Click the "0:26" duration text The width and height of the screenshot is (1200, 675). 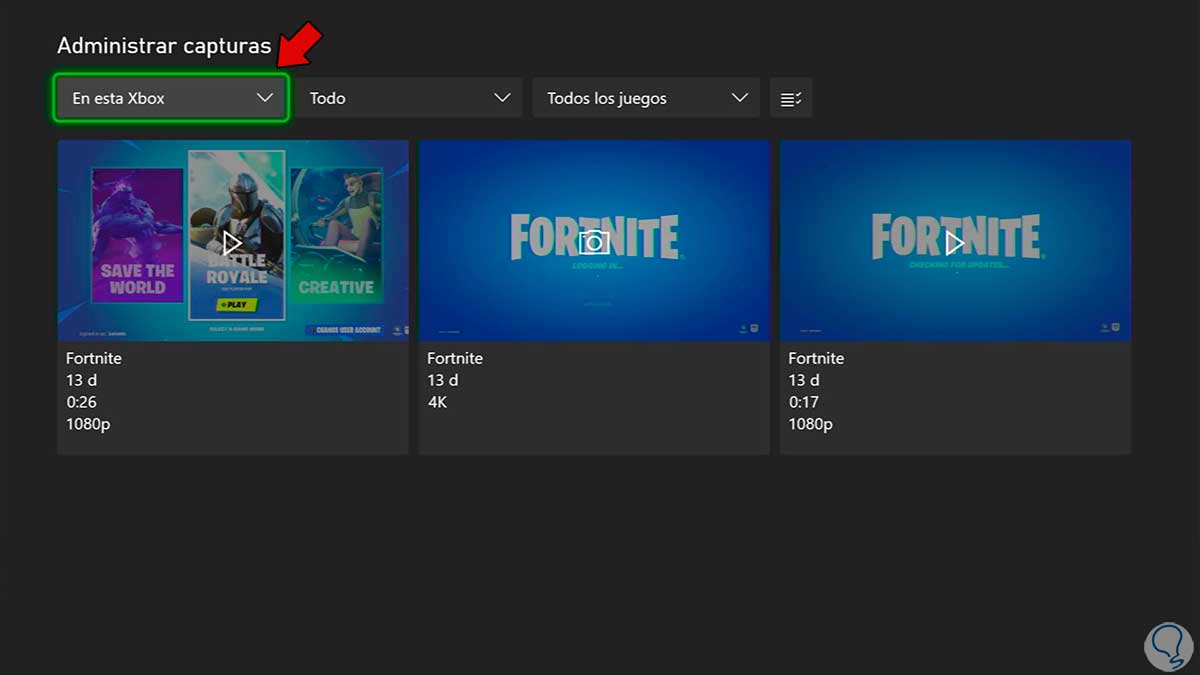[82, 402]
